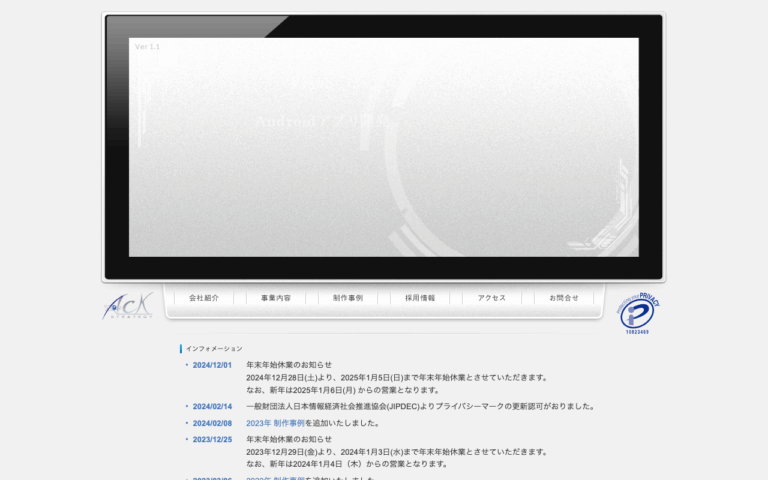Image resolution: width=768 pixels, height=480 pixels.
Task: Open the 会社紹介 menu item
Action: click(x=204, y=298)
